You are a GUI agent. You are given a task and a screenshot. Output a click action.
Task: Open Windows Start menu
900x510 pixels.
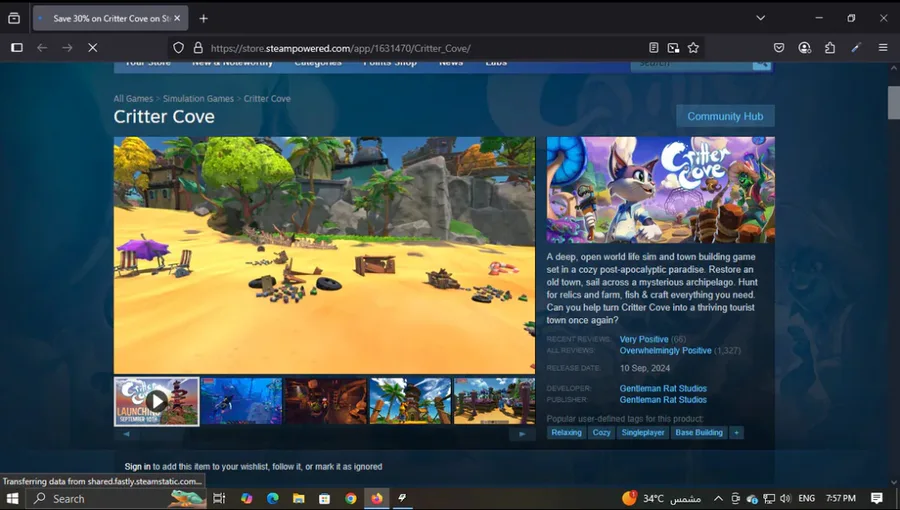point(12,499)
